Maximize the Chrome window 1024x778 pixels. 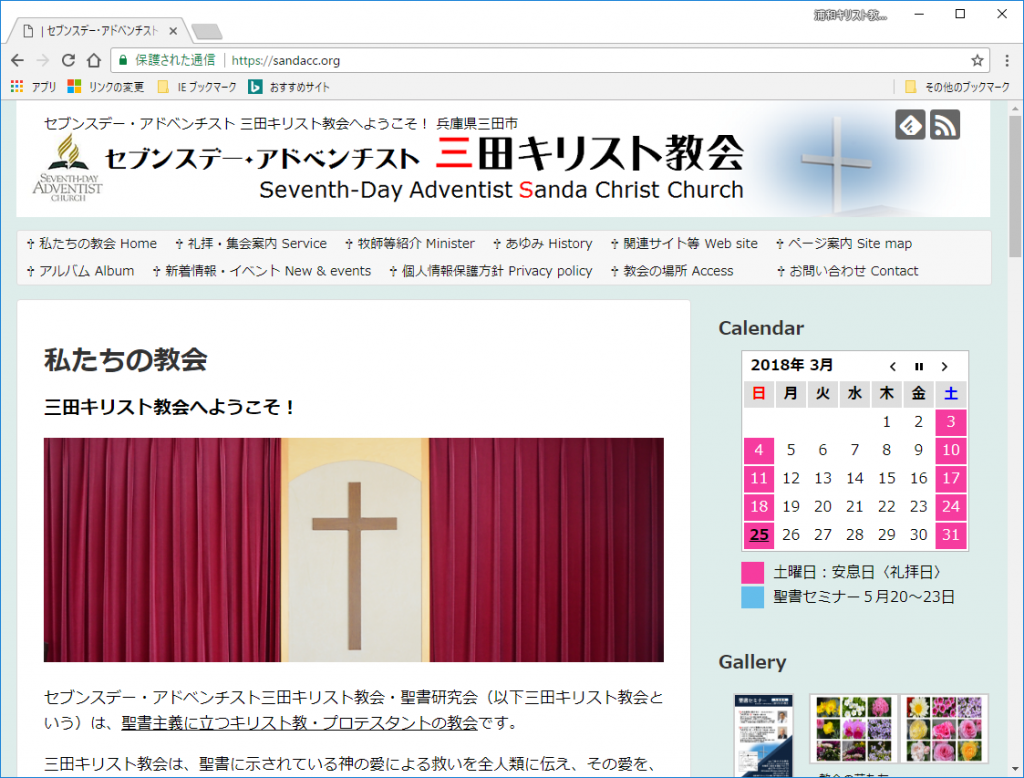(960, 14)
